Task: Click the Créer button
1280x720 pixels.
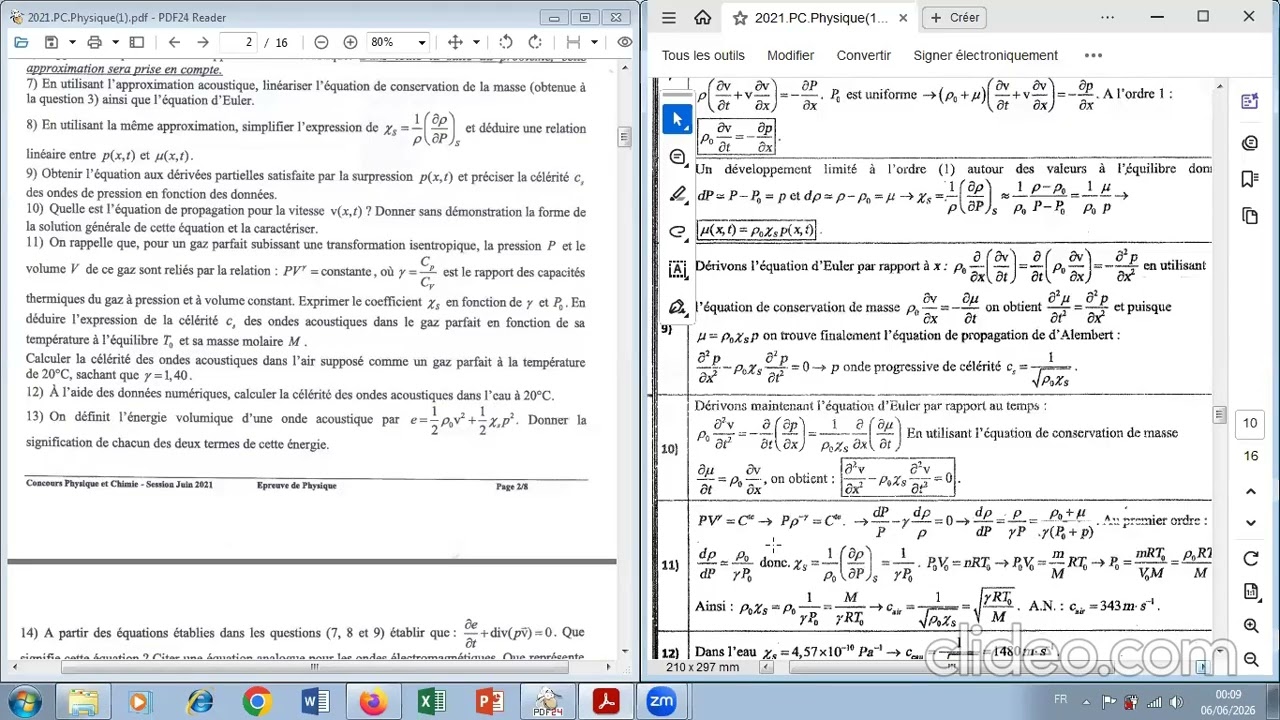Action: (x=955, y=17)
